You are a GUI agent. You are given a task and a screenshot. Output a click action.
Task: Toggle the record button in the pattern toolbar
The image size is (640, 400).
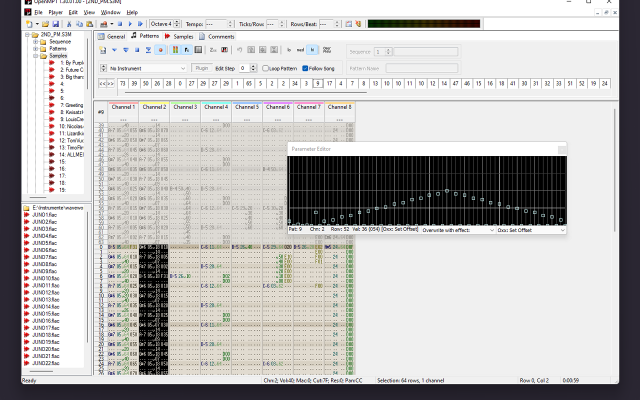coord(160,50)
